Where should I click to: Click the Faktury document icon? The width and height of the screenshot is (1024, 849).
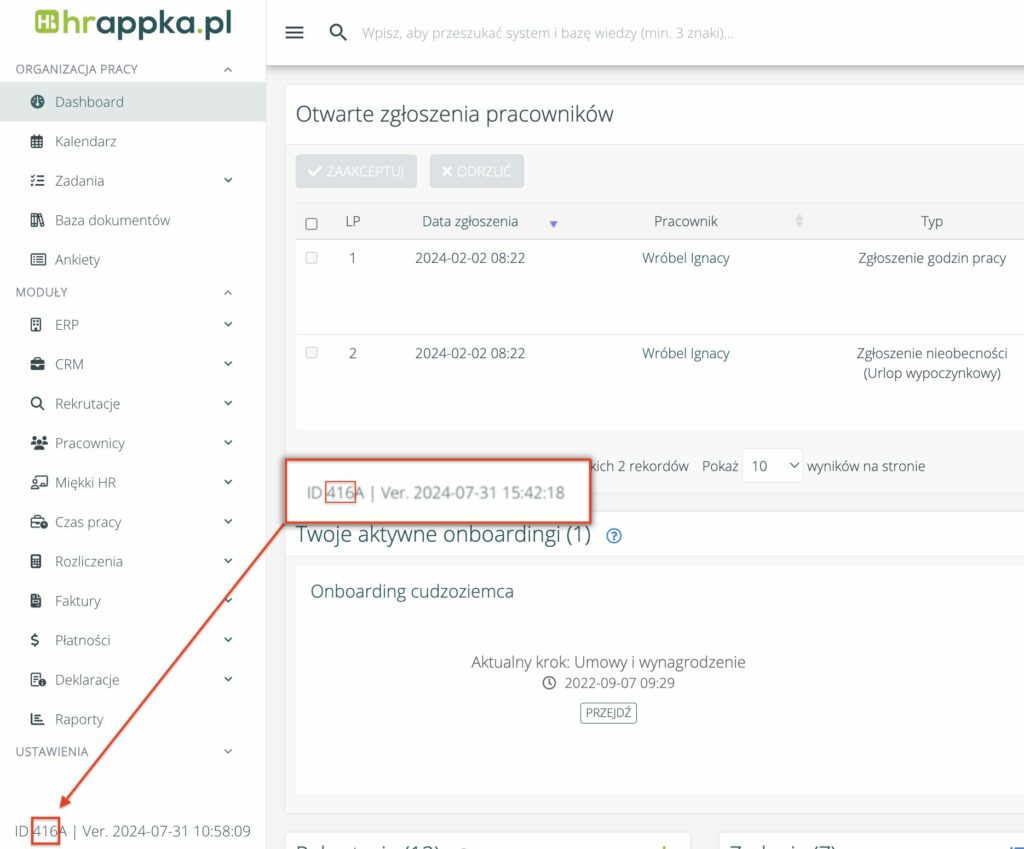(x=38, y=601)
